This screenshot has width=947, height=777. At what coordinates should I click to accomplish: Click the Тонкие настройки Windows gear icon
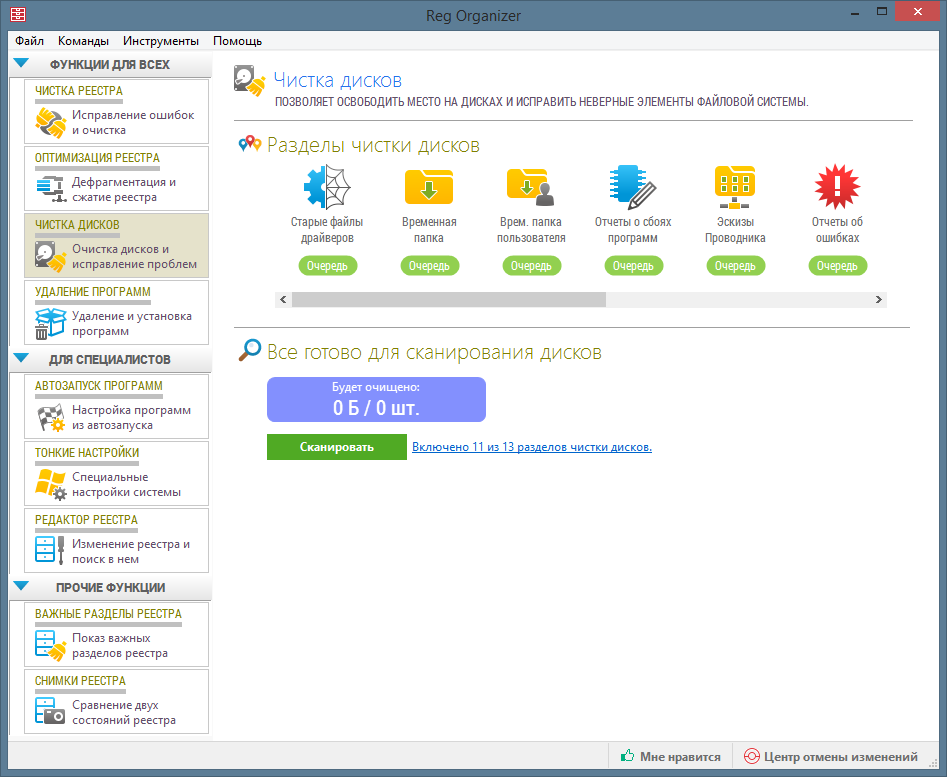click(51, 485)
